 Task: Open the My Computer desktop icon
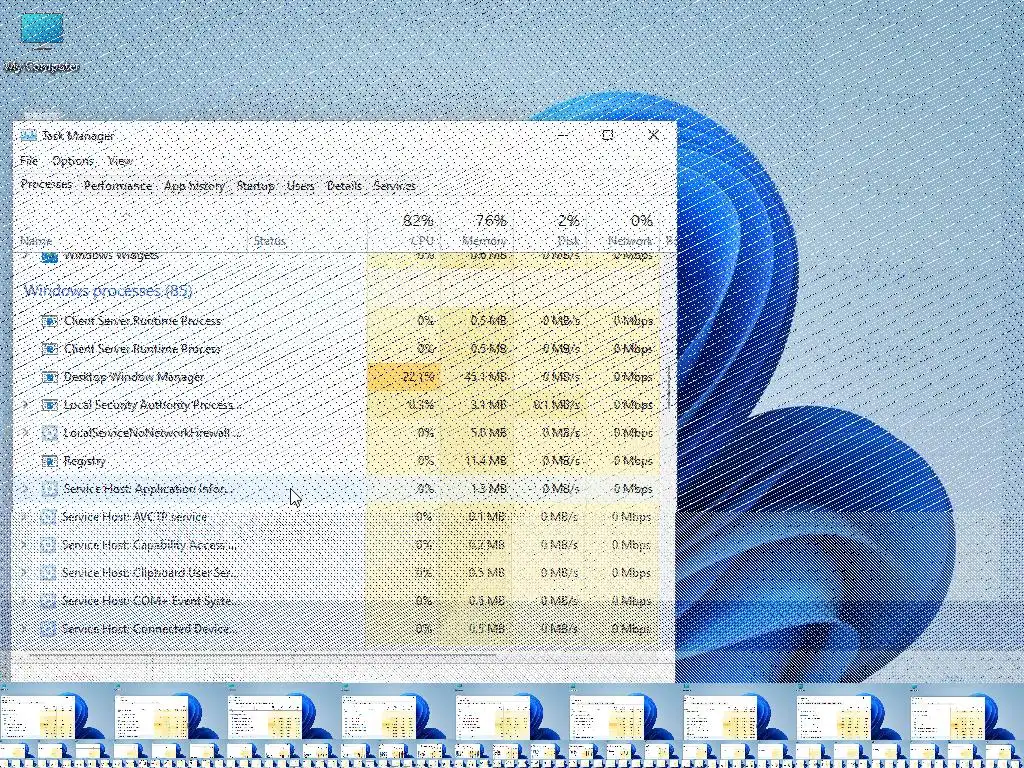click(x=42, y=40)
